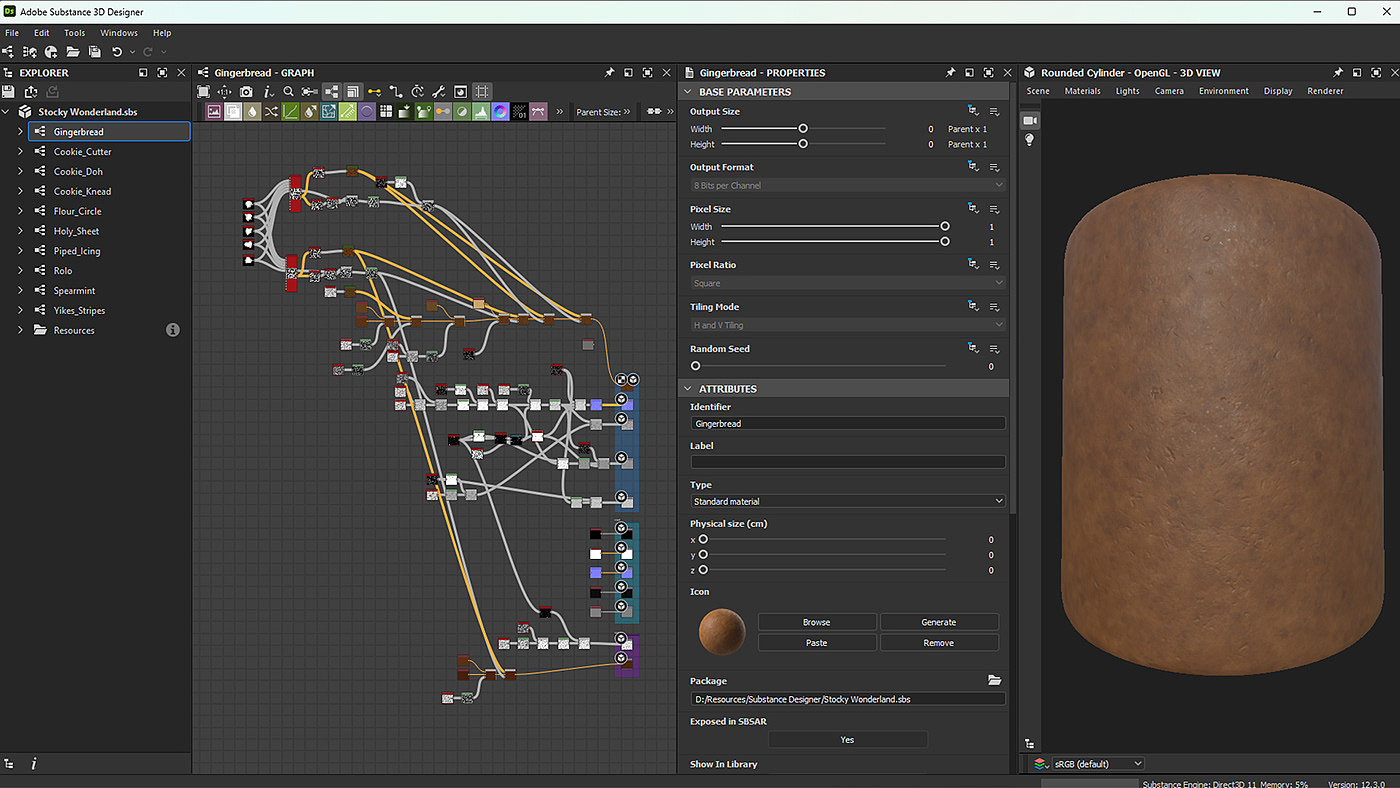Open the Materials menu in 3D view
The image size is (1400, 788).
tap(1082, 91)
